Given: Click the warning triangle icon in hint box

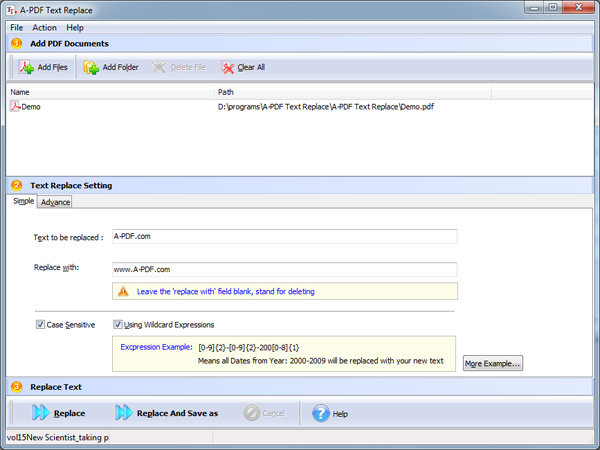Looking at the screenshot, I should (123, 291).
